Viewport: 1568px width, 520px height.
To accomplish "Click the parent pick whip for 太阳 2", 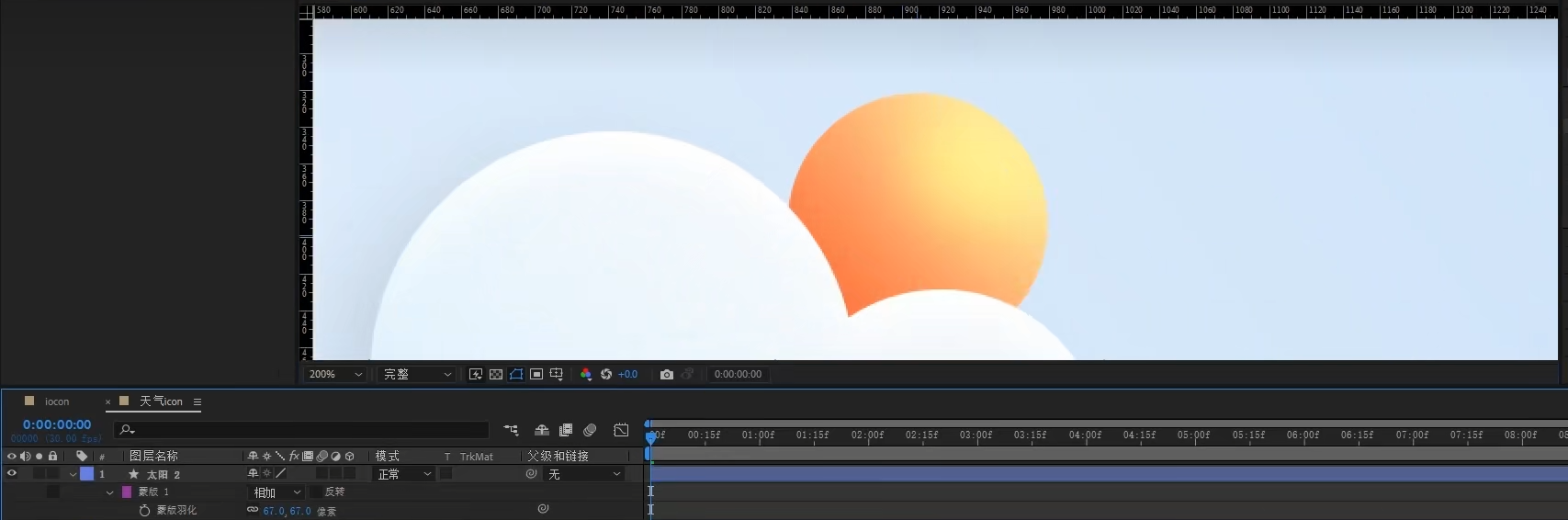I will tap(531, 474).
